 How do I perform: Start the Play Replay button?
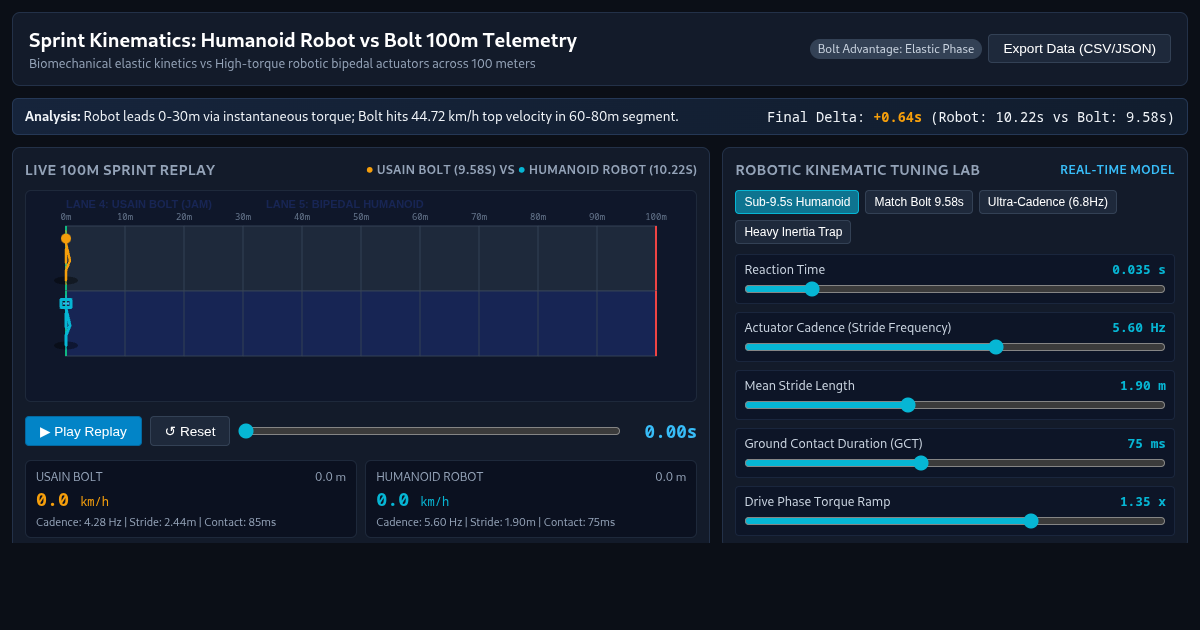pos(83,431)
